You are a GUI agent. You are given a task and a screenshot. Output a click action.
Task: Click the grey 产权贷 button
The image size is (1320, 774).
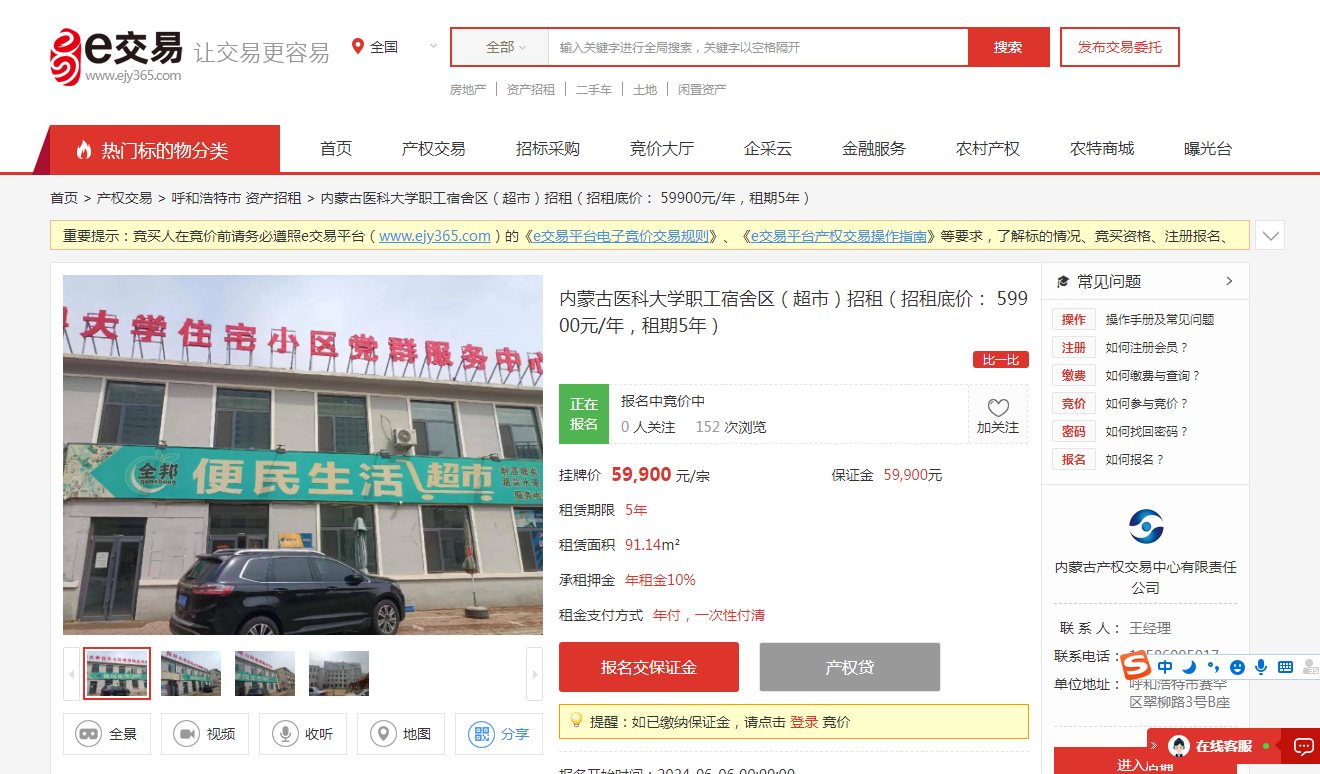pos(850,667)
